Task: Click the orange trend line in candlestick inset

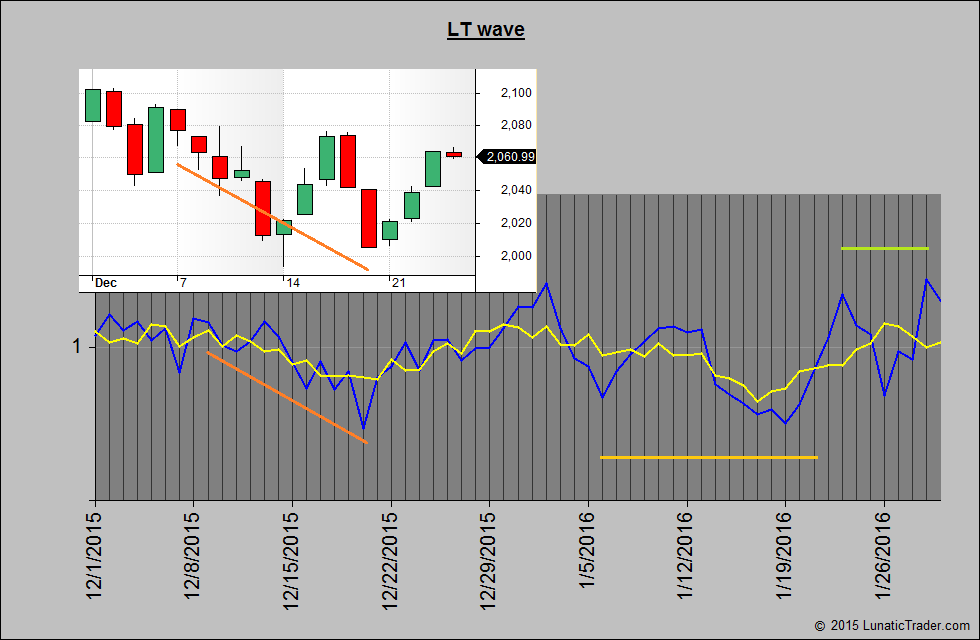Action: 272,216
